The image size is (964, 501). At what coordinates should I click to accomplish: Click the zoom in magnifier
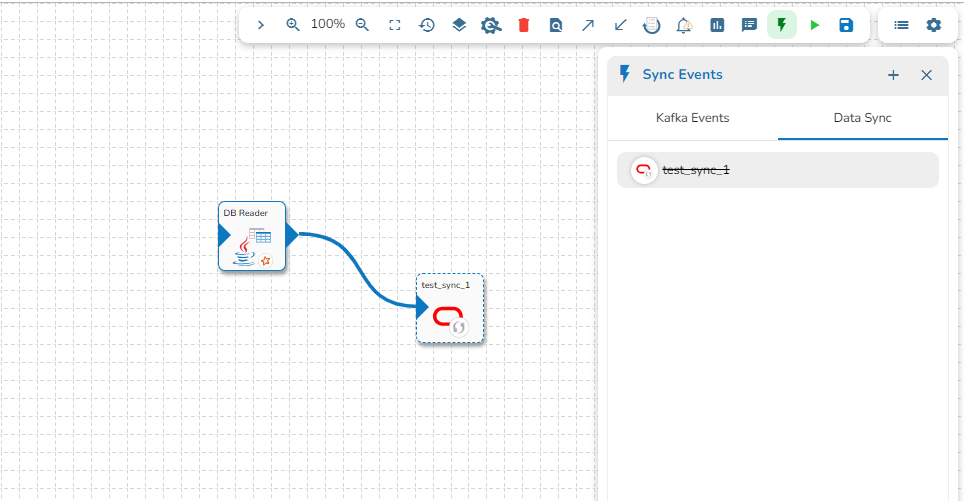[x=293, y=25]
